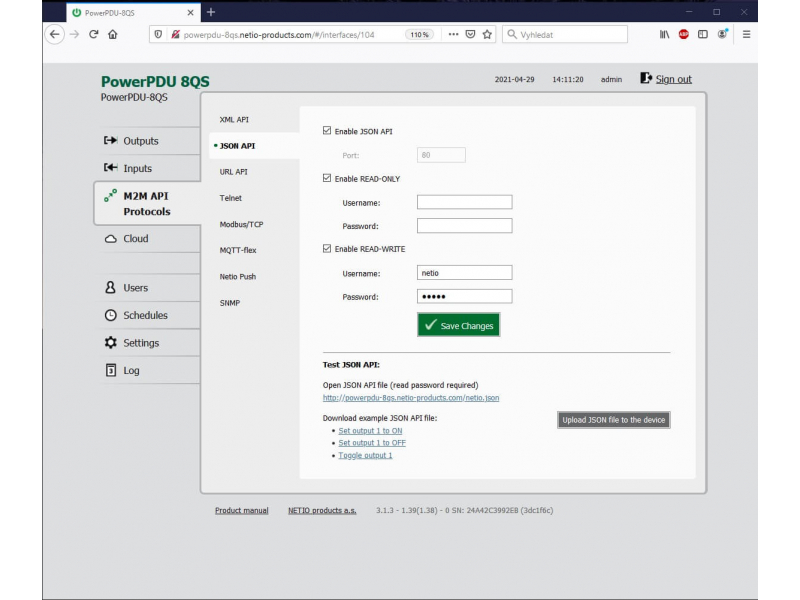
Task: Open the Product manual link
Action: click(x=241, y=510)
